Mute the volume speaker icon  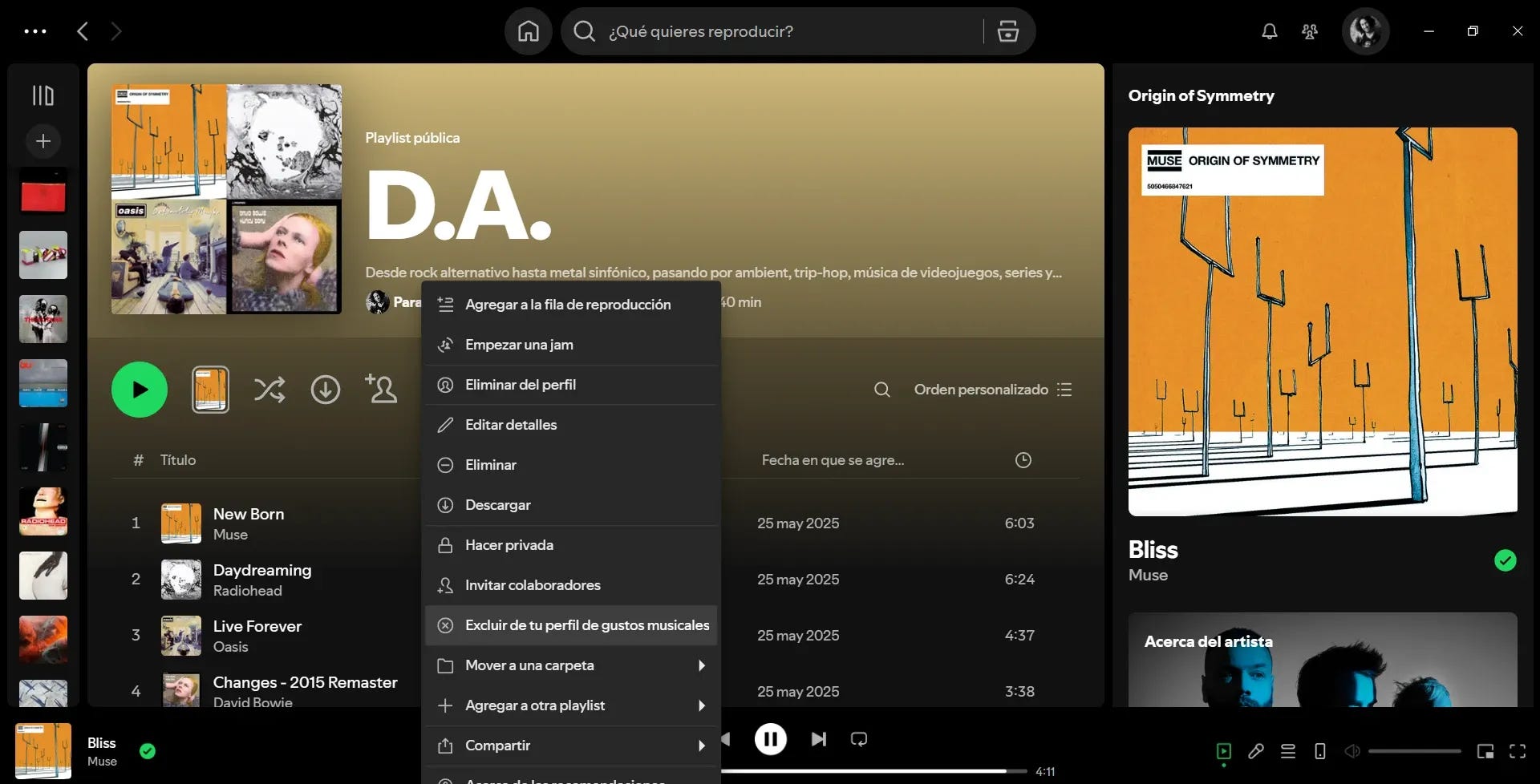coord(1352,751)
